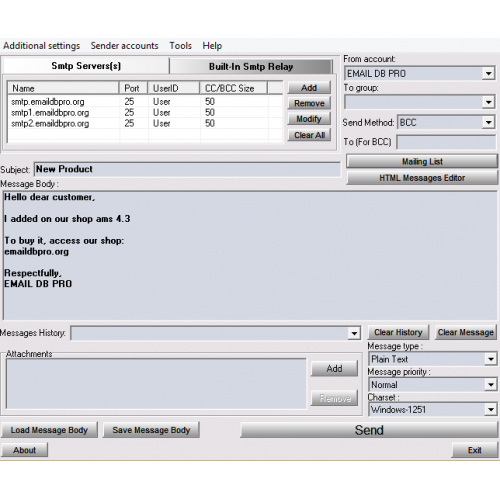This screenshot has height=500, width=500.
Task: Click the Subject input field
Action: 187,169
